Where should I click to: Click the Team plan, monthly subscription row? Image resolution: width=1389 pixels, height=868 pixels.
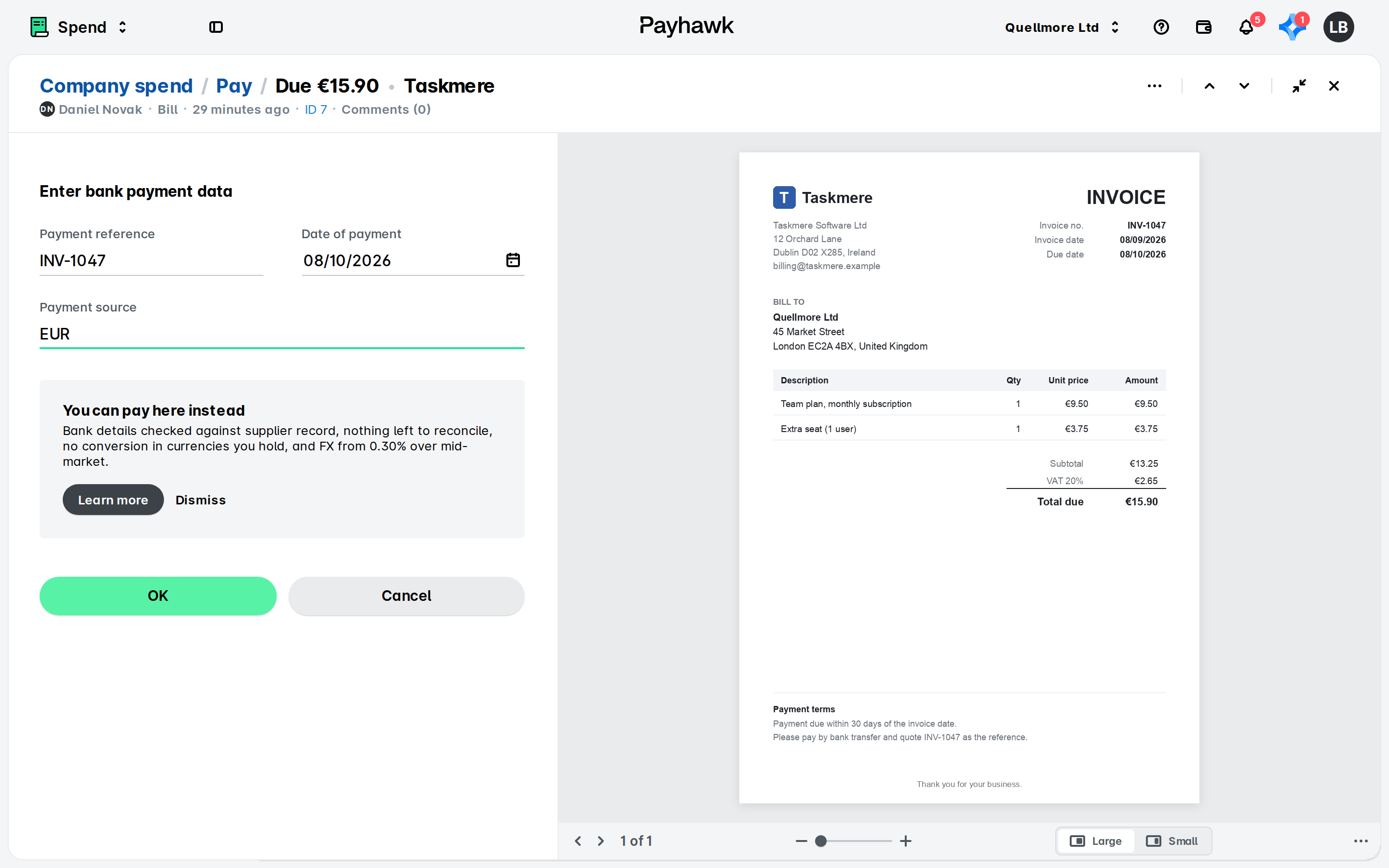coord(969,404)
